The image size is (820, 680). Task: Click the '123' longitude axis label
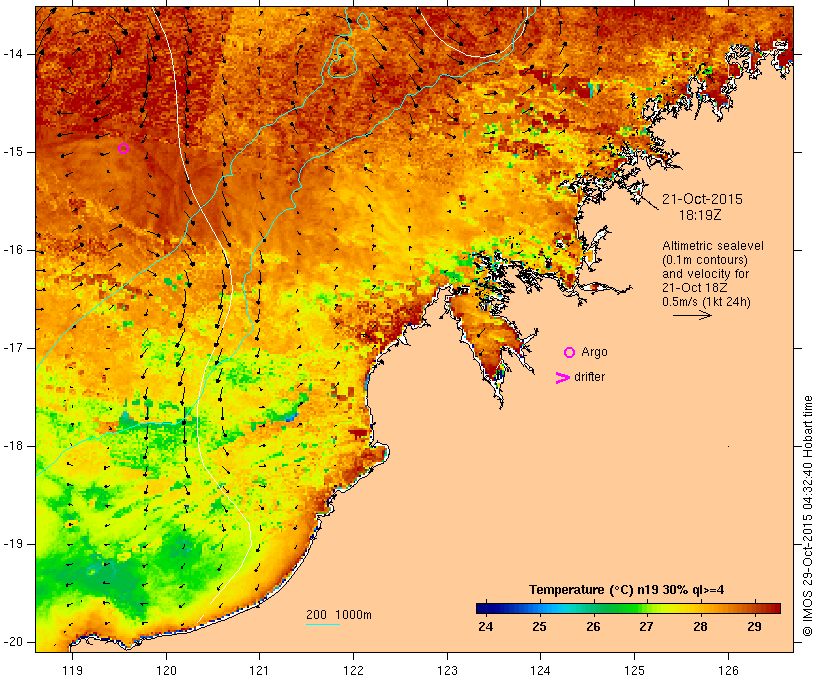447,670
